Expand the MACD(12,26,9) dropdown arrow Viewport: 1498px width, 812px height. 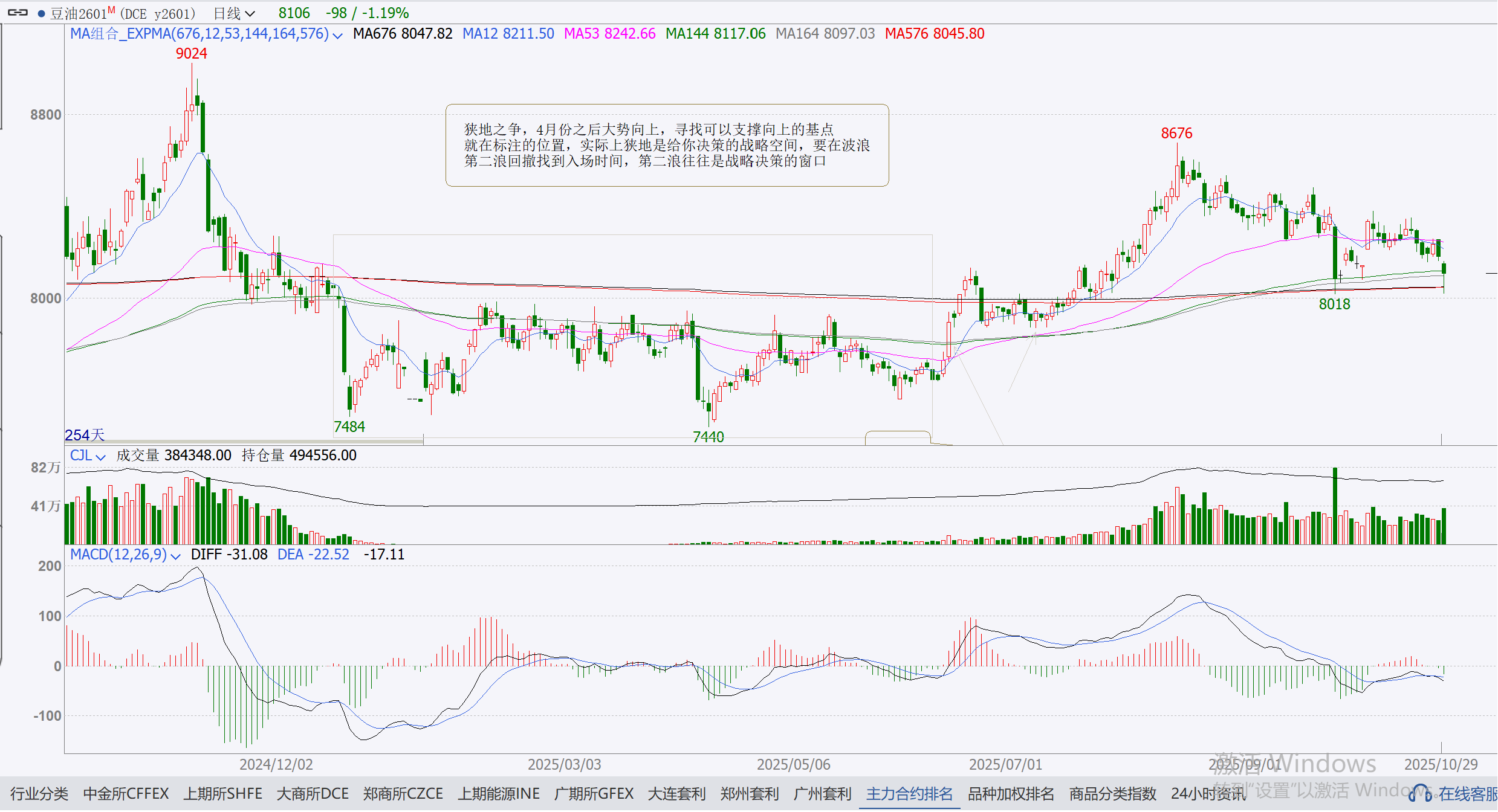[175, 555]
